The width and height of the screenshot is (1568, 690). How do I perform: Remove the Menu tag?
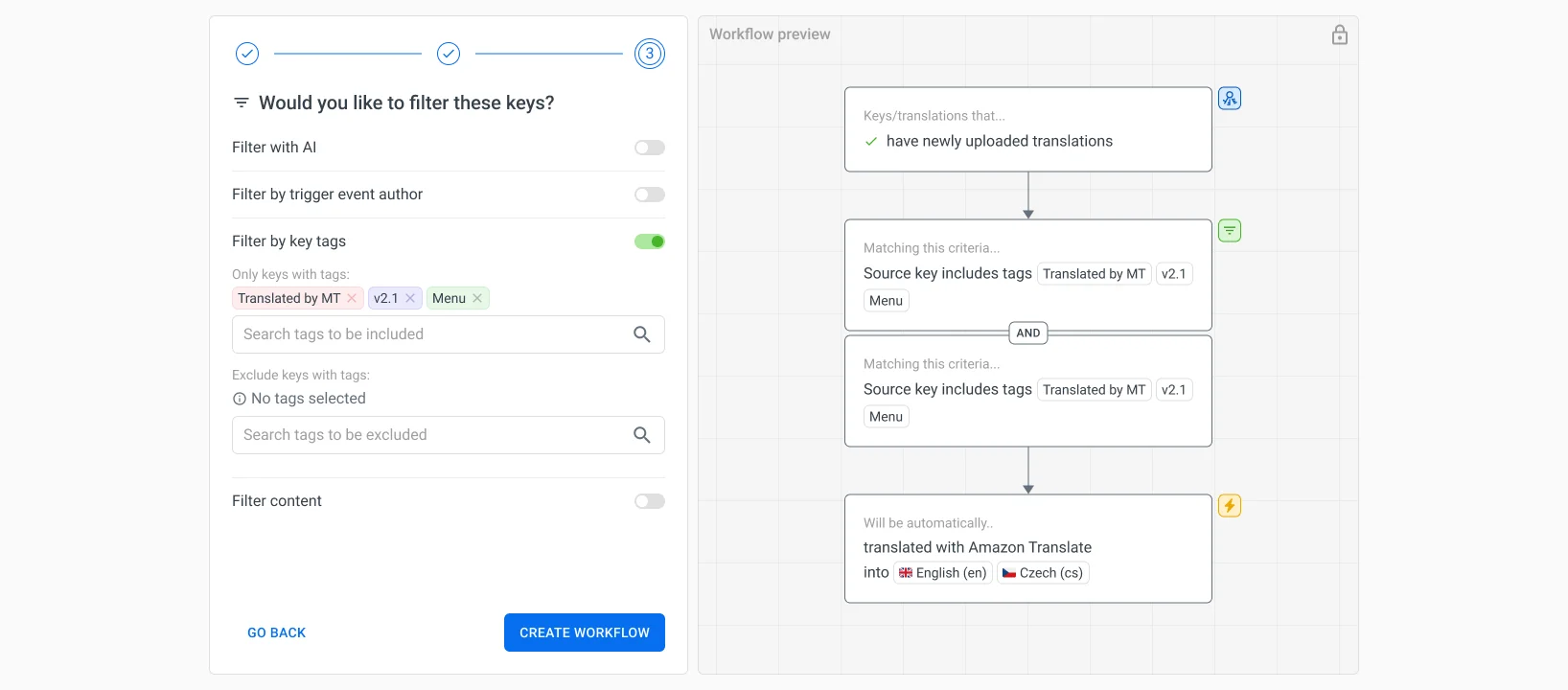click(x=477, y=299)
